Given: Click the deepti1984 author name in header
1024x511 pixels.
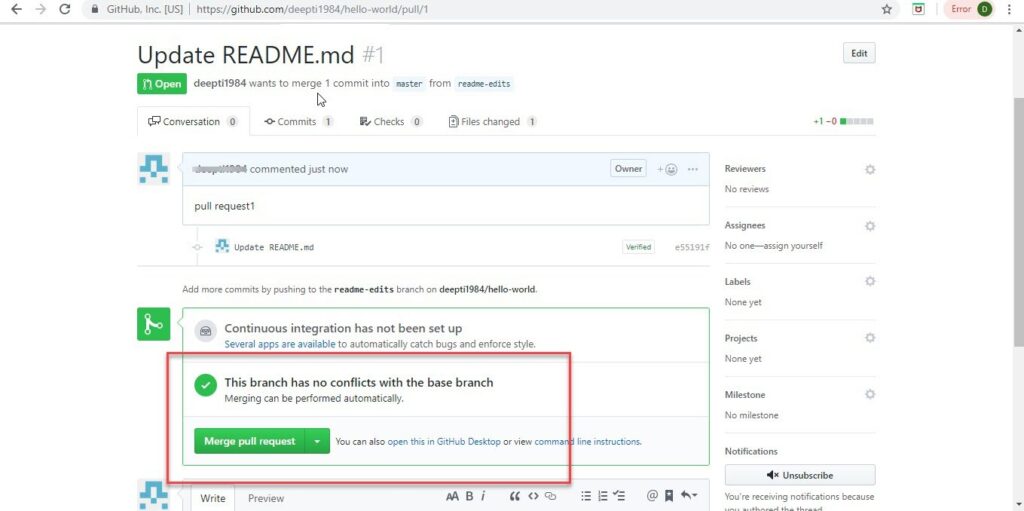Looking at the screenshot, I should coord(219,84).
